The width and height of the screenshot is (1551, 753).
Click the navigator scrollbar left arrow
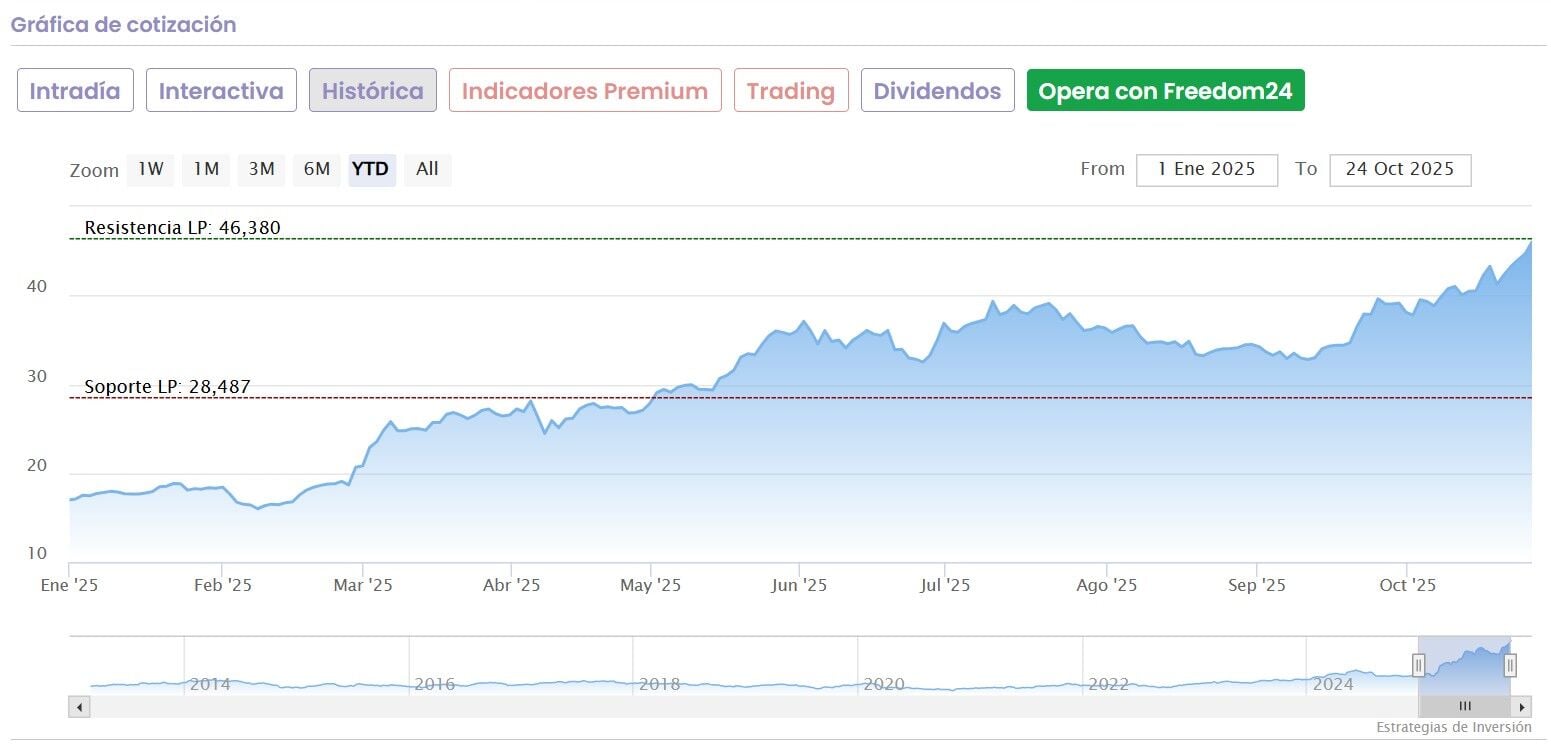click(80, 707)
